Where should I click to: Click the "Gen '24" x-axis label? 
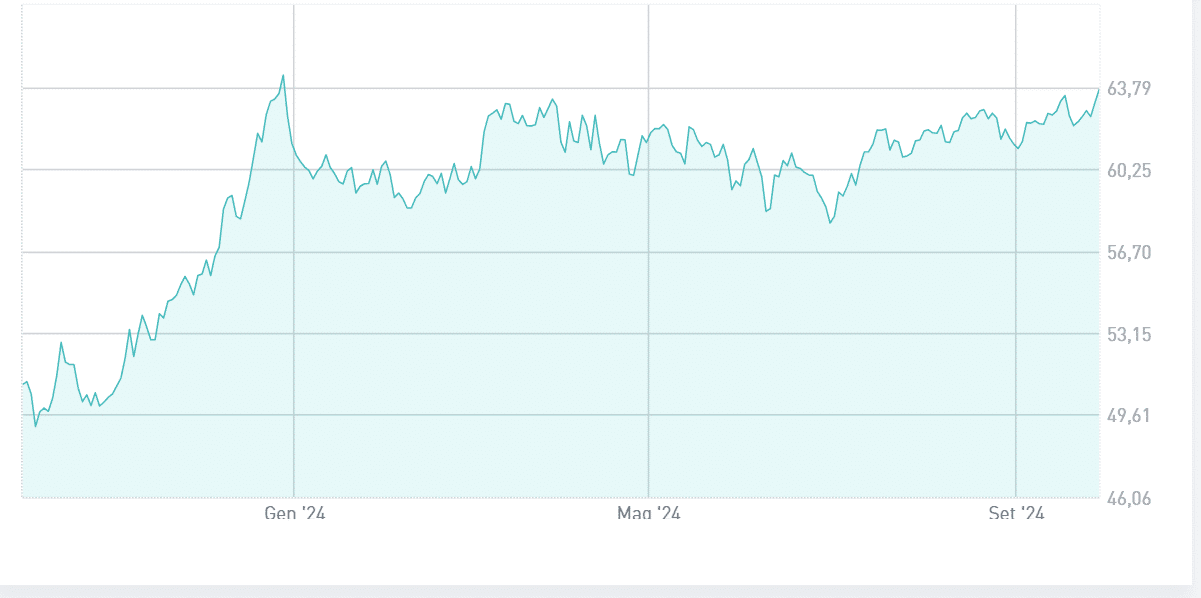294,514
